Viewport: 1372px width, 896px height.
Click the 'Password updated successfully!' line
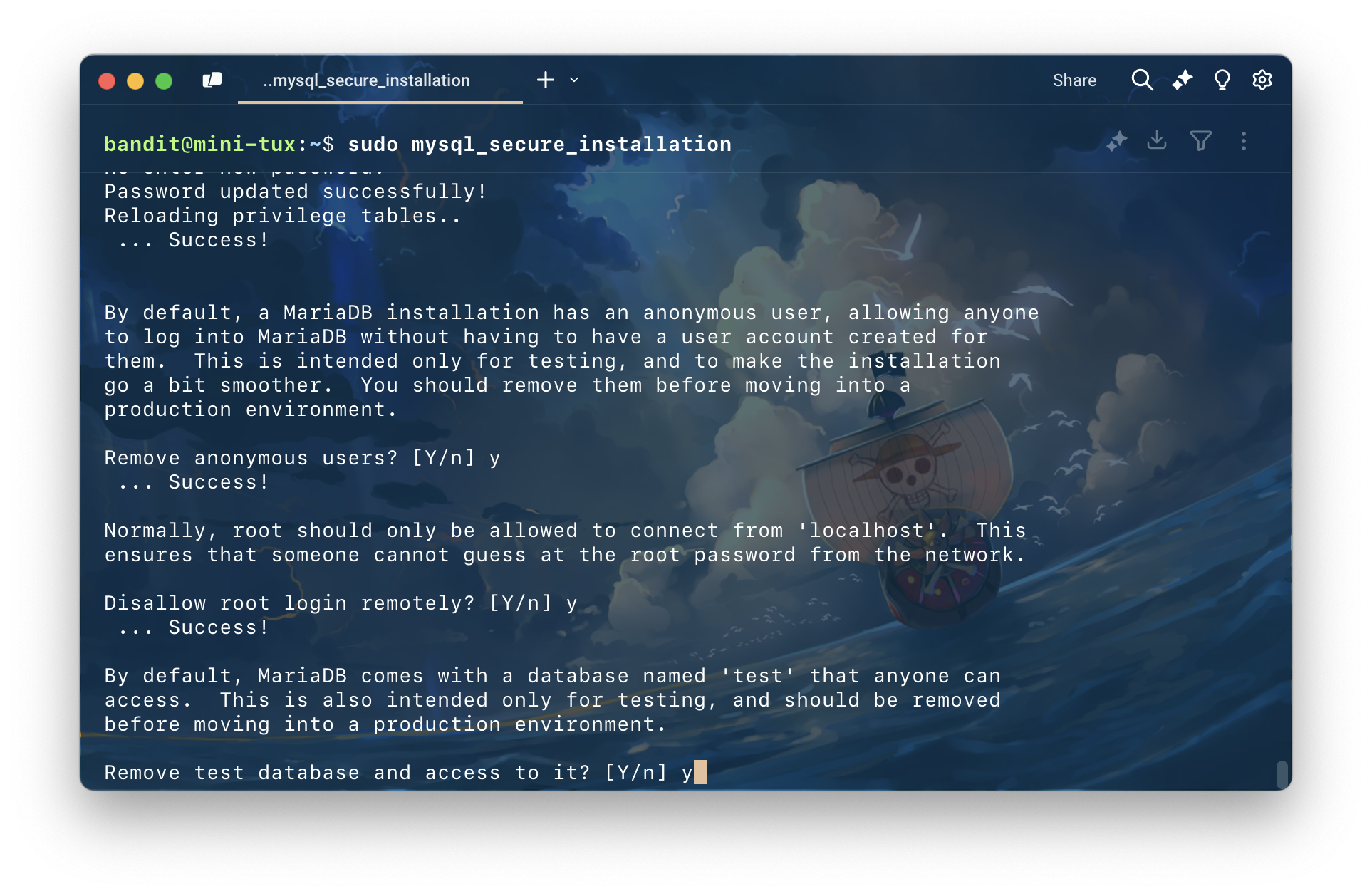pyautogui.click(x=296, y=192)
